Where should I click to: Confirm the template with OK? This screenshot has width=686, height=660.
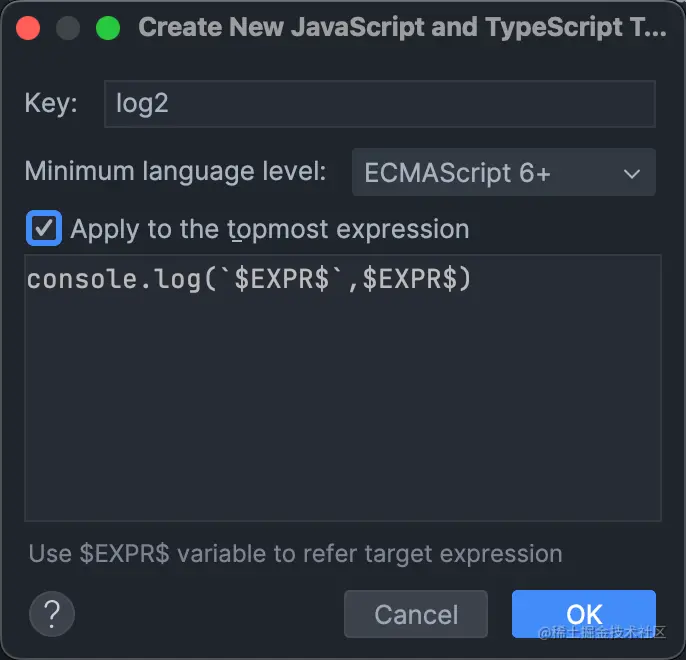(584, 613)
